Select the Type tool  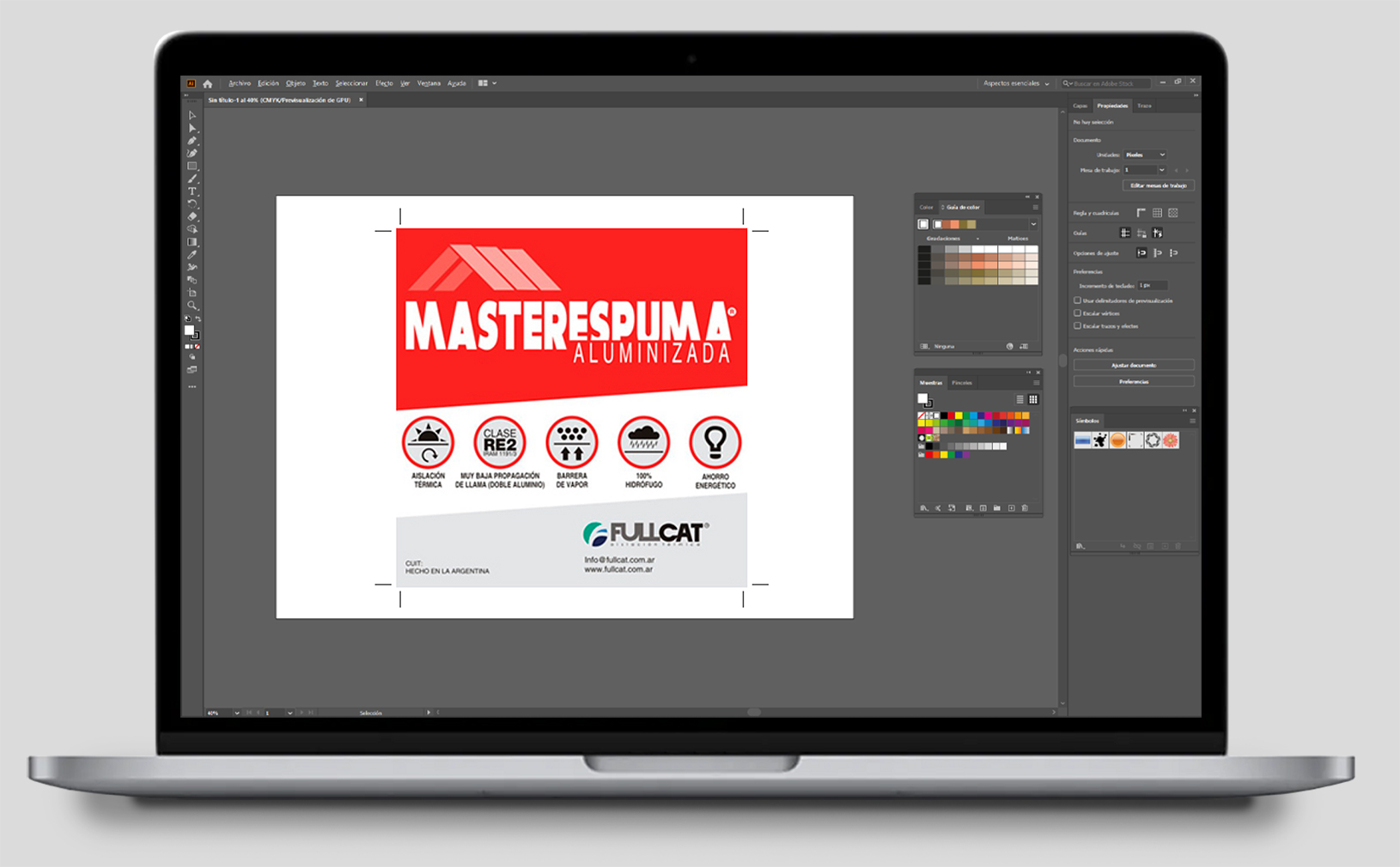[192, 191]
